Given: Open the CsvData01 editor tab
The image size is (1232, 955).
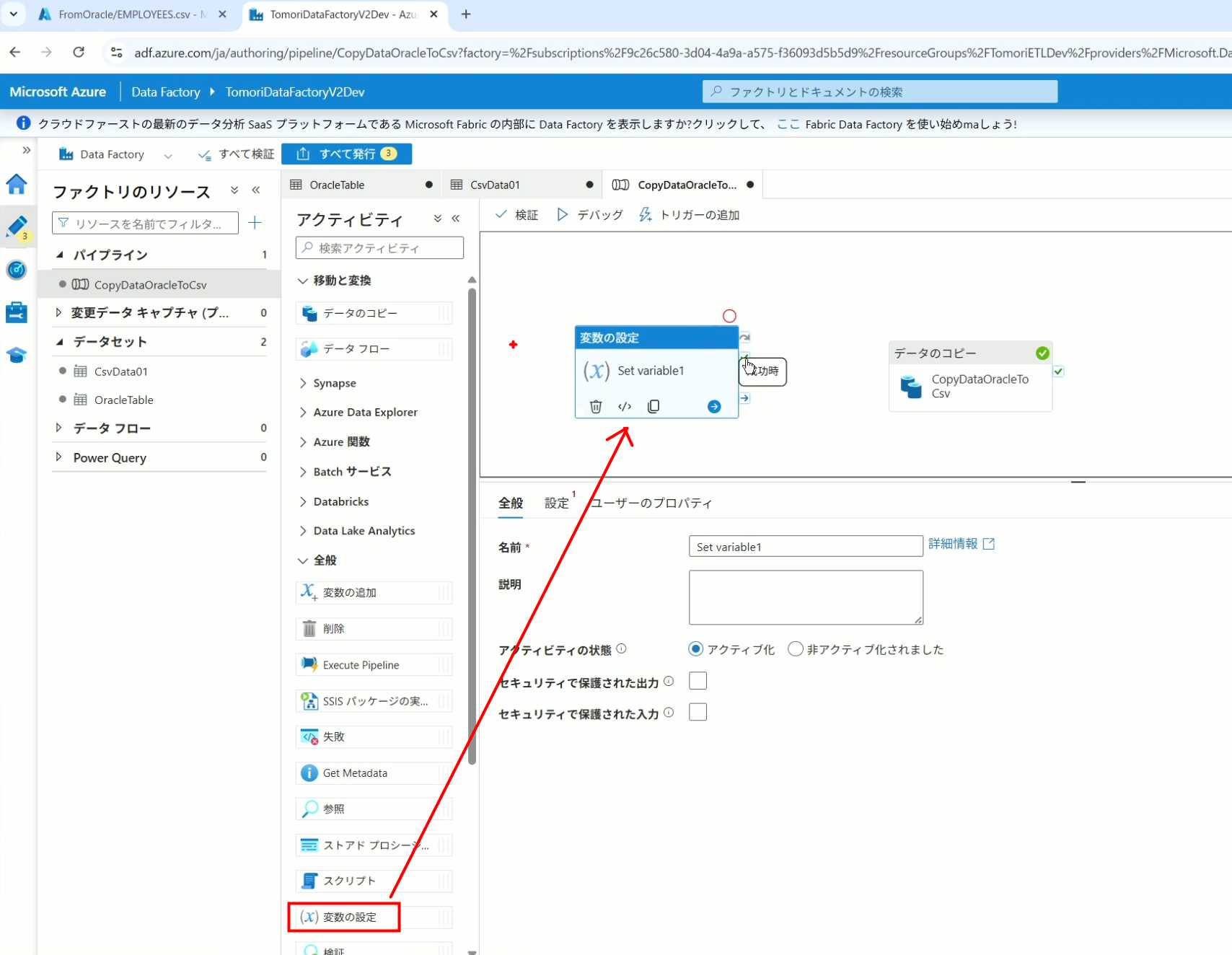Looking at the screenshot, I should [495, 185].
